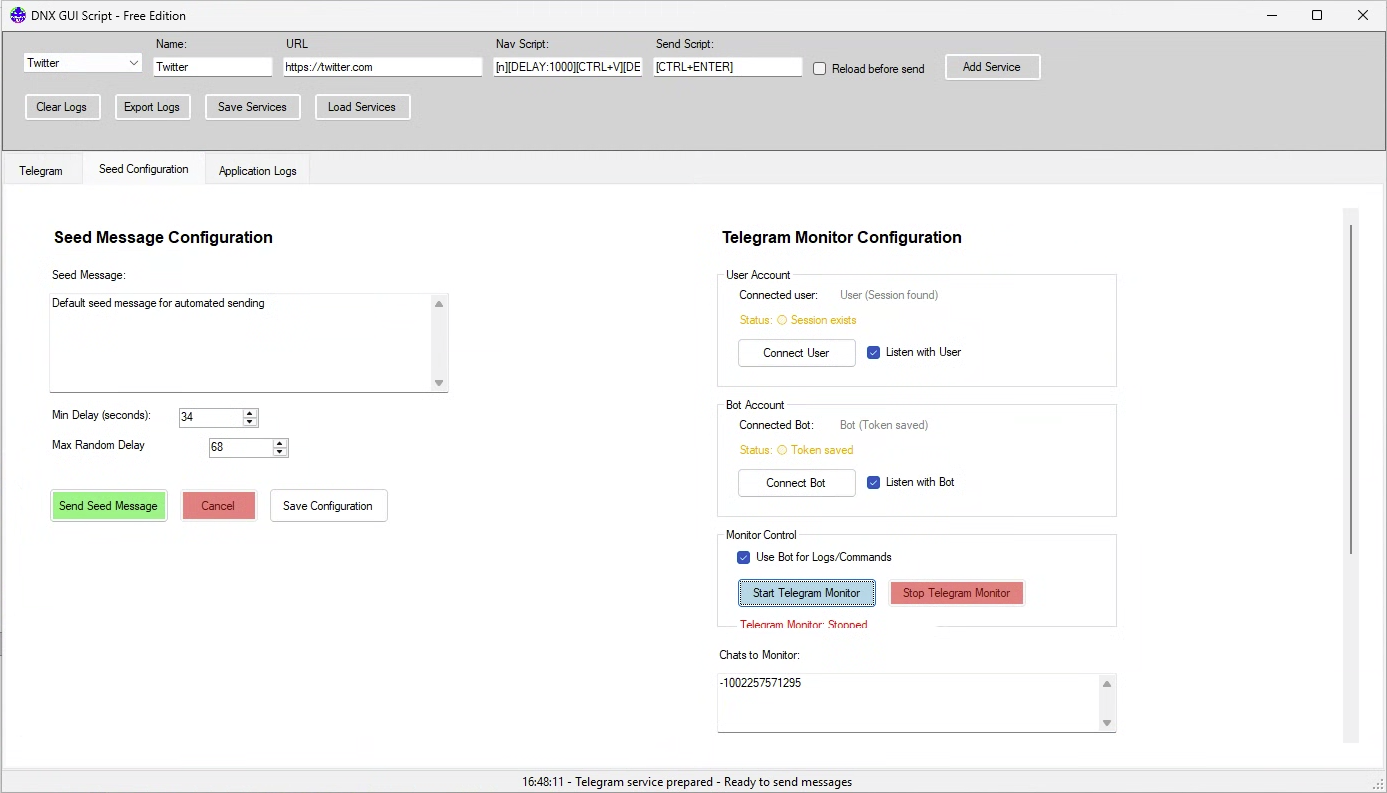Image resolution: width=1387 pixels, height=793 pixels.
Task: Minimize the DNX GUI Script window
Action: (1272, 15)
